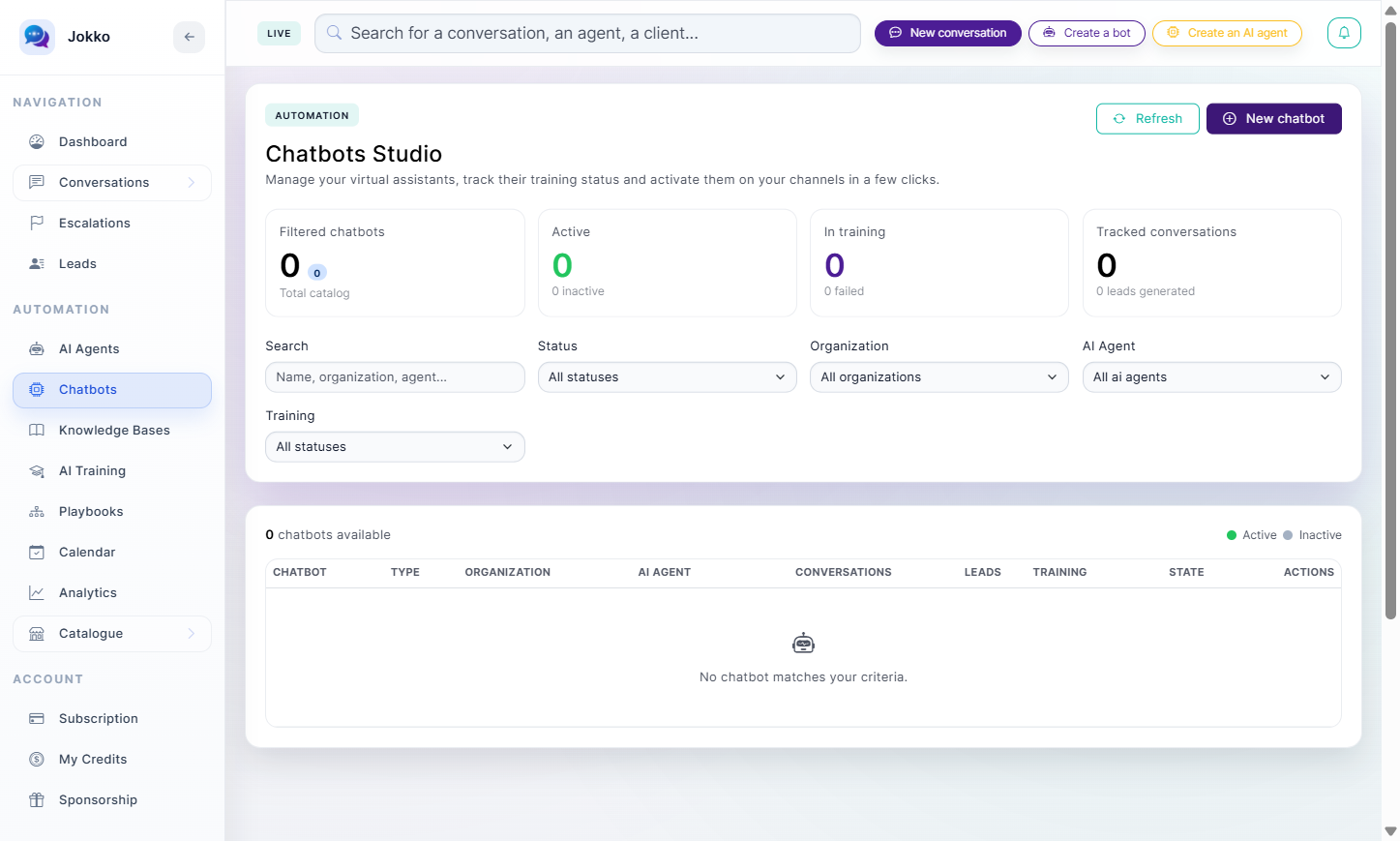
Task: Click the New chatbot button
Action: (x=1273, y=119)
